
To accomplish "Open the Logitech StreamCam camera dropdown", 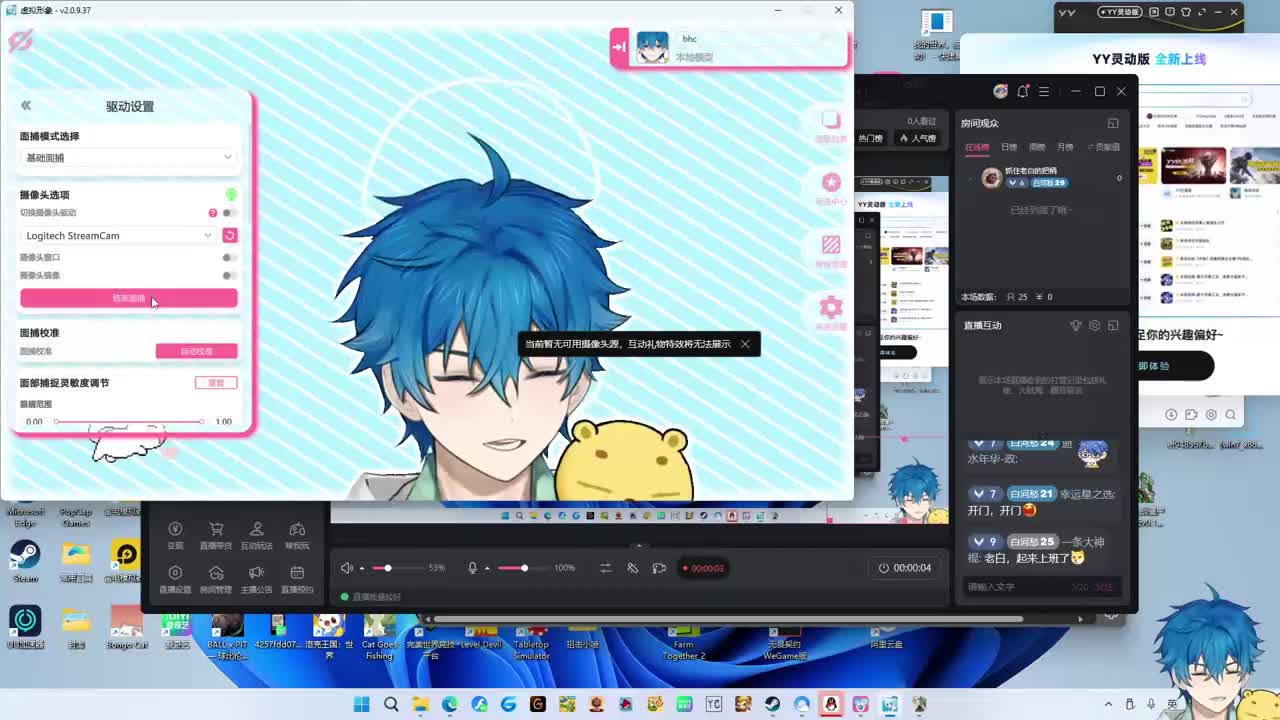I will 118,236.
